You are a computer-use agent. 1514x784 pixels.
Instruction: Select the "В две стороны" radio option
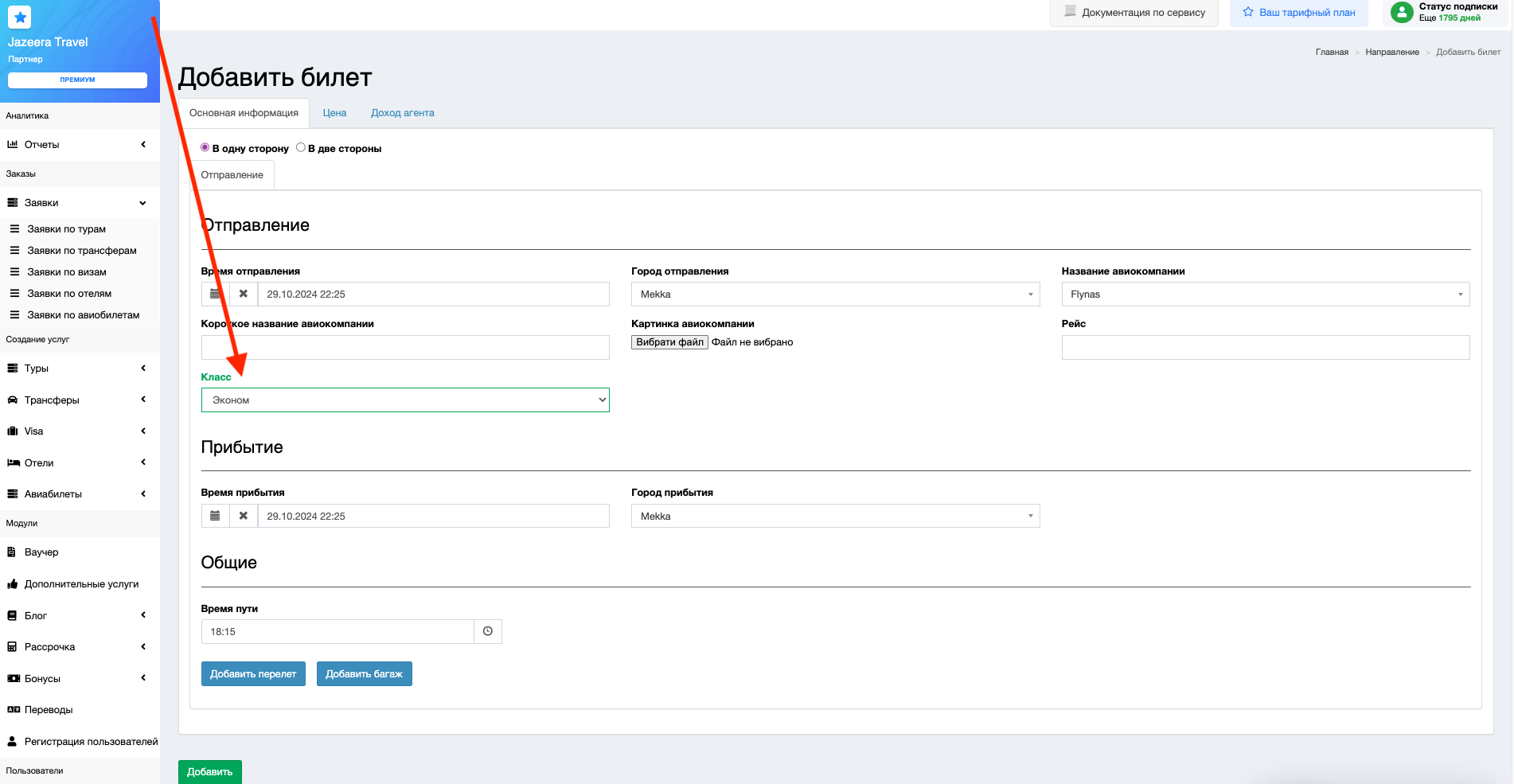(x=301, y=148)
